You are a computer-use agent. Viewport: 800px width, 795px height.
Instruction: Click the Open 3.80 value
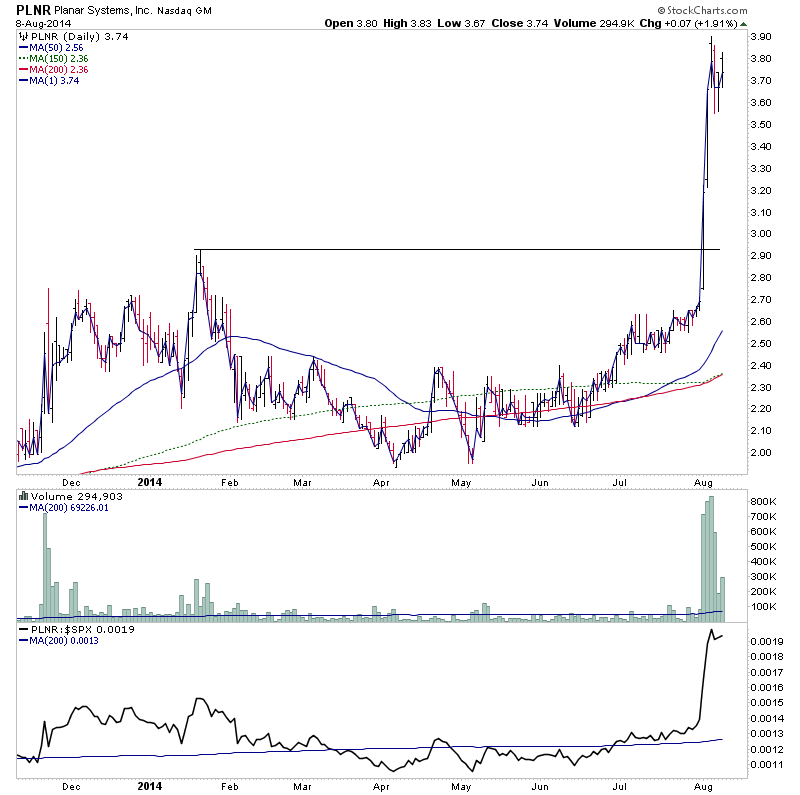(x=350, y=23)
